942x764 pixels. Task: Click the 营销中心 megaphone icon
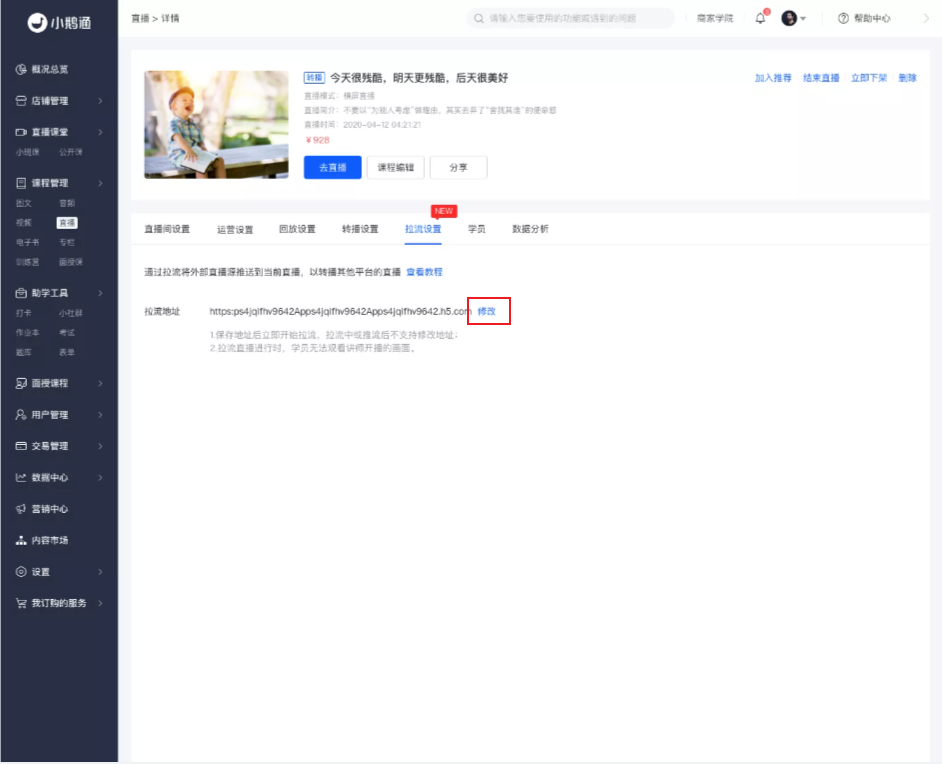21,509
